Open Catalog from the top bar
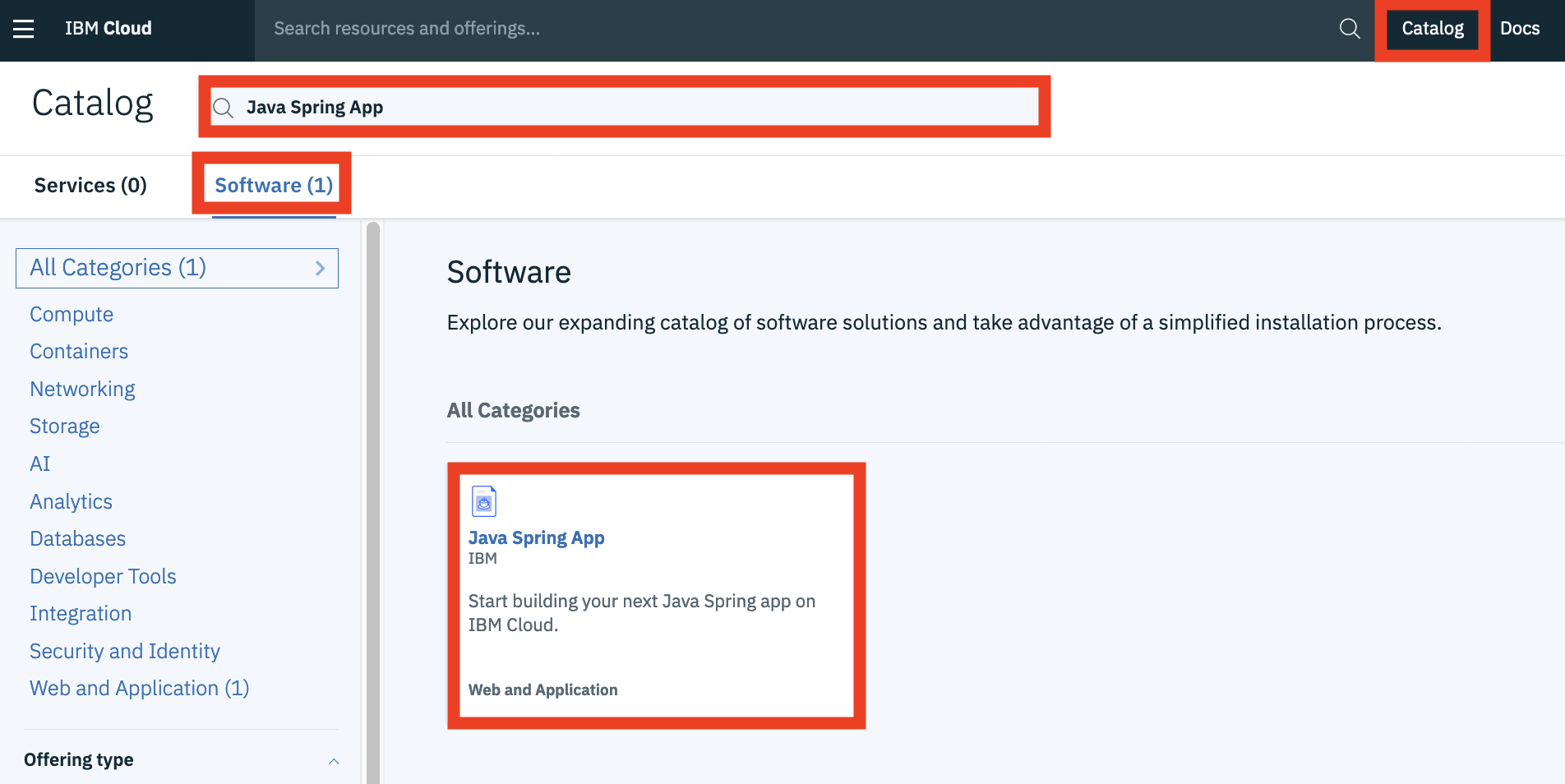This screenshot has width=1565, height=784. tap(1433, 29)
